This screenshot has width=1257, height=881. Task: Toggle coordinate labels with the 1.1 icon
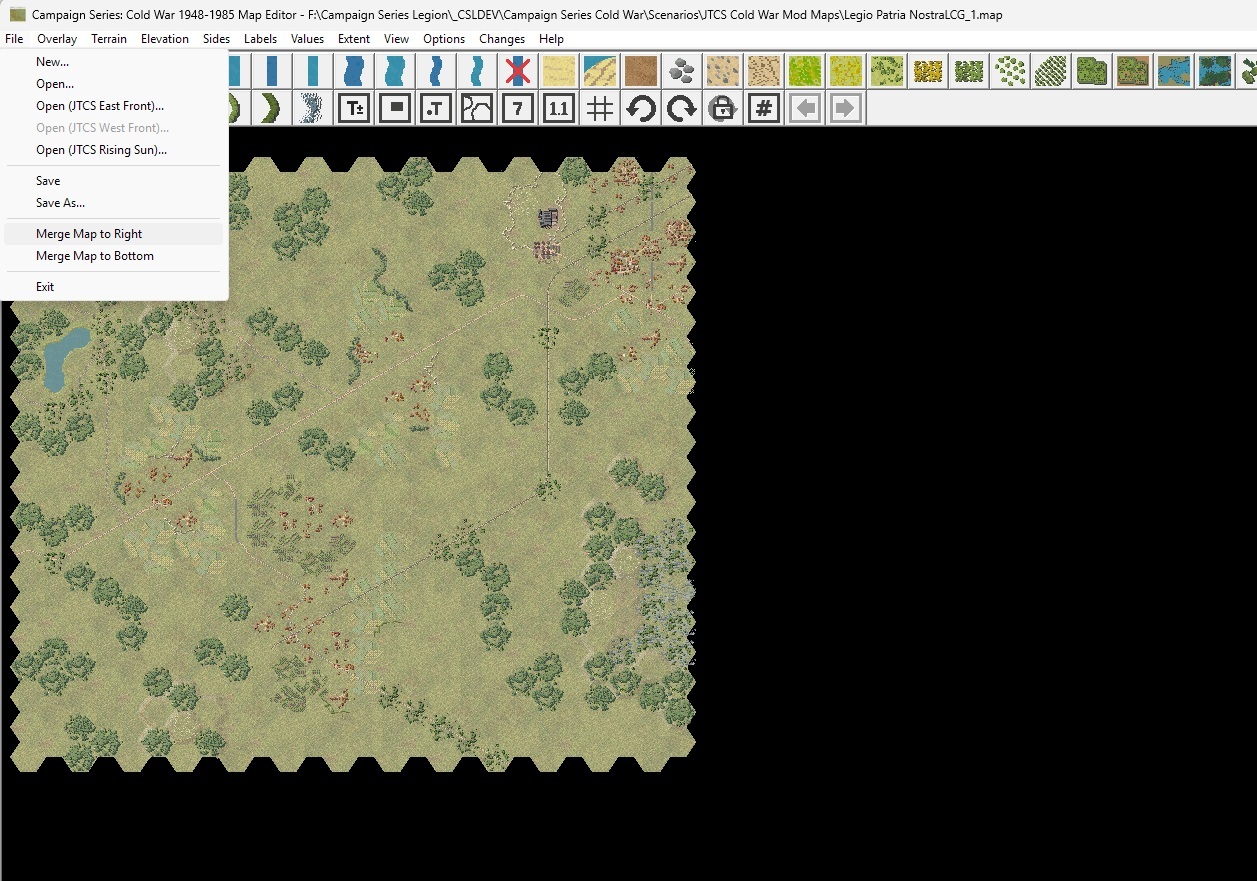pyautogui.click(x=558, y=108)
